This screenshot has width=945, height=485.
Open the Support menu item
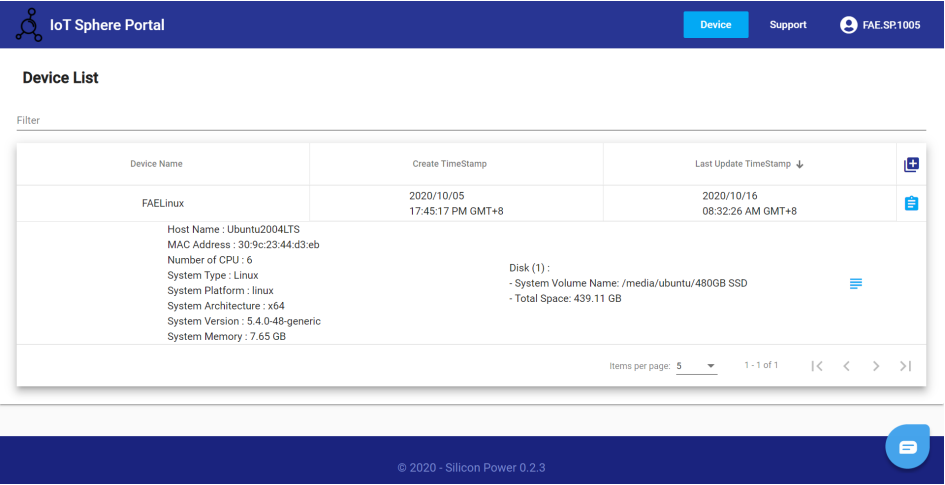coord(788,25)
